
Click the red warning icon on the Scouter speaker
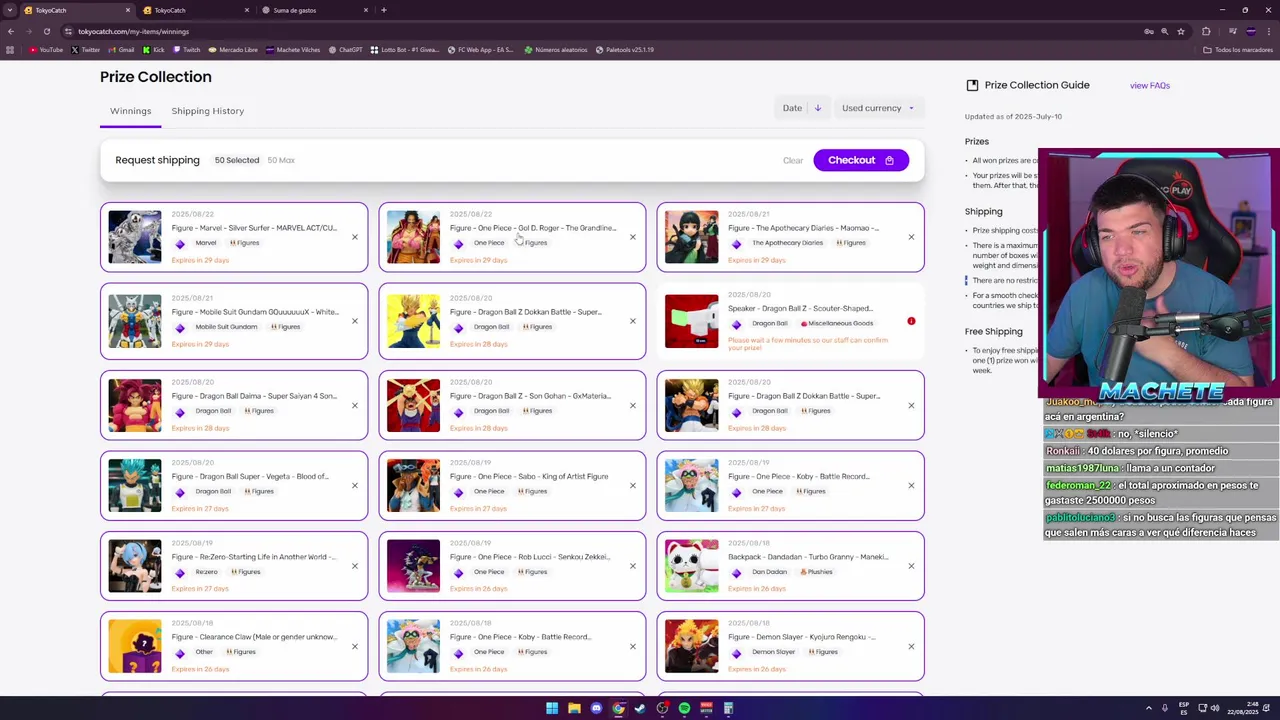tap(911, 321)
